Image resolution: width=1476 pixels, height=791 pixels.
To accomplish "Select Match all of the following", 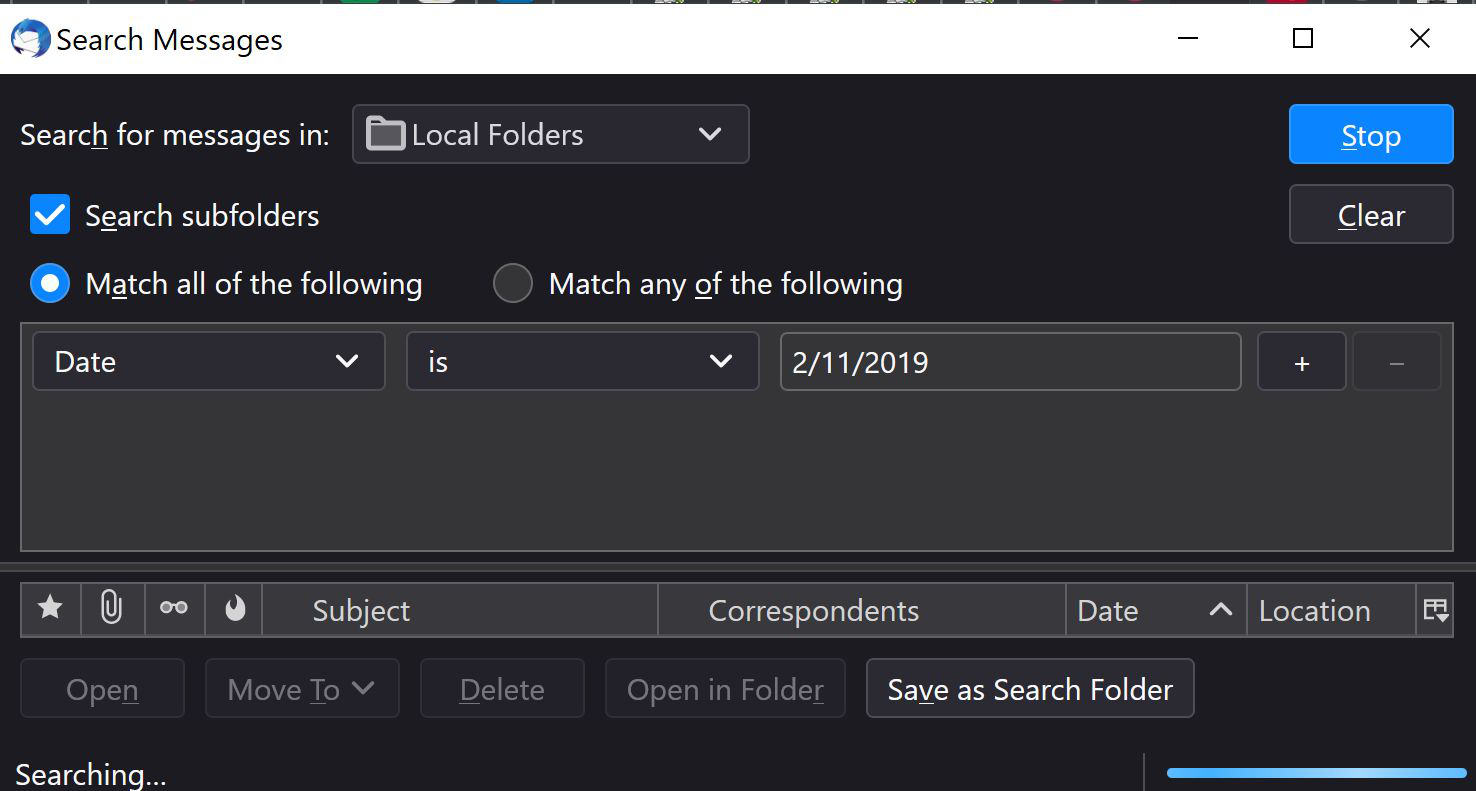I will (50, 284).
